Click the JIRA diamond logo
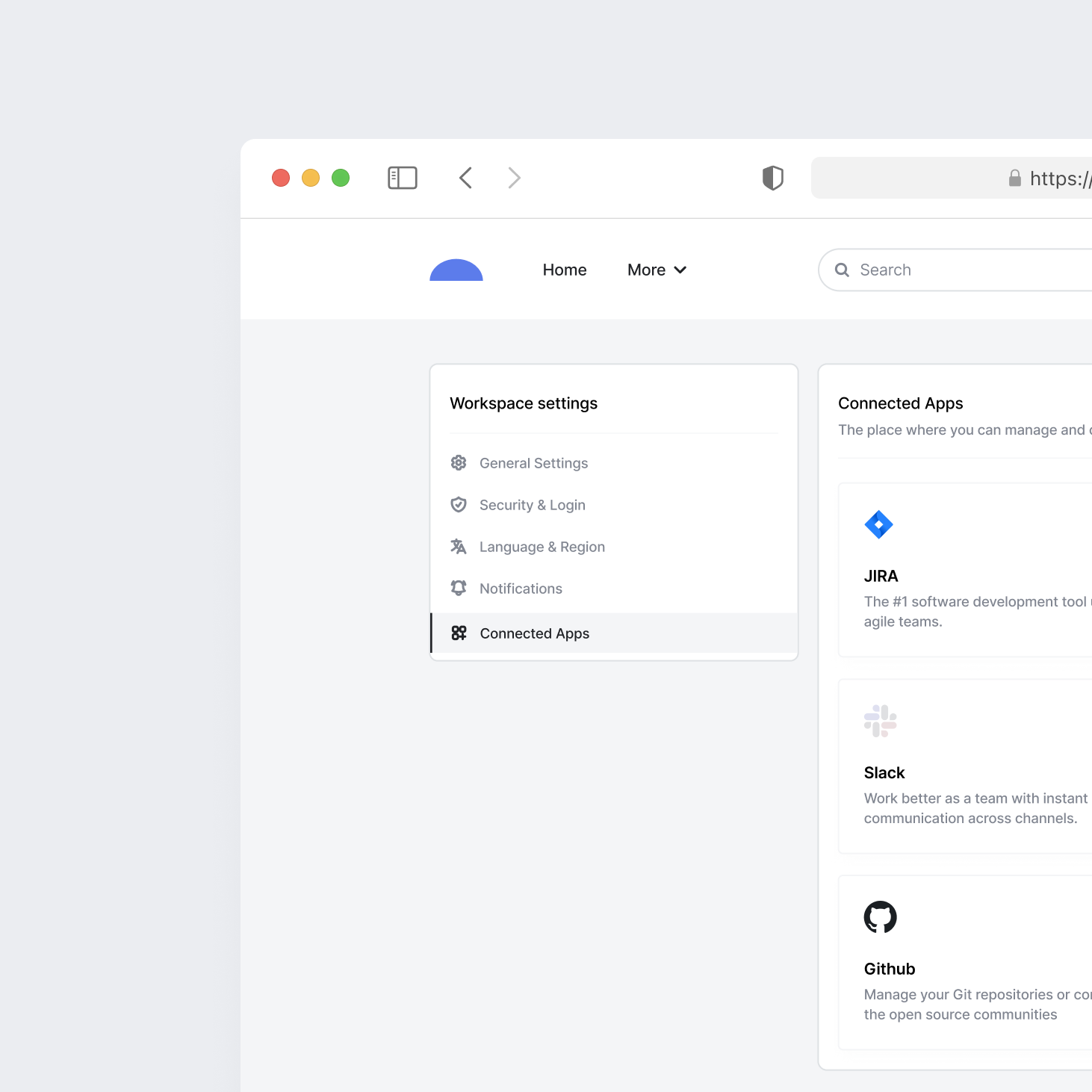Image resolution: width=1092 pixels, height=1092 pixels. 878,524
